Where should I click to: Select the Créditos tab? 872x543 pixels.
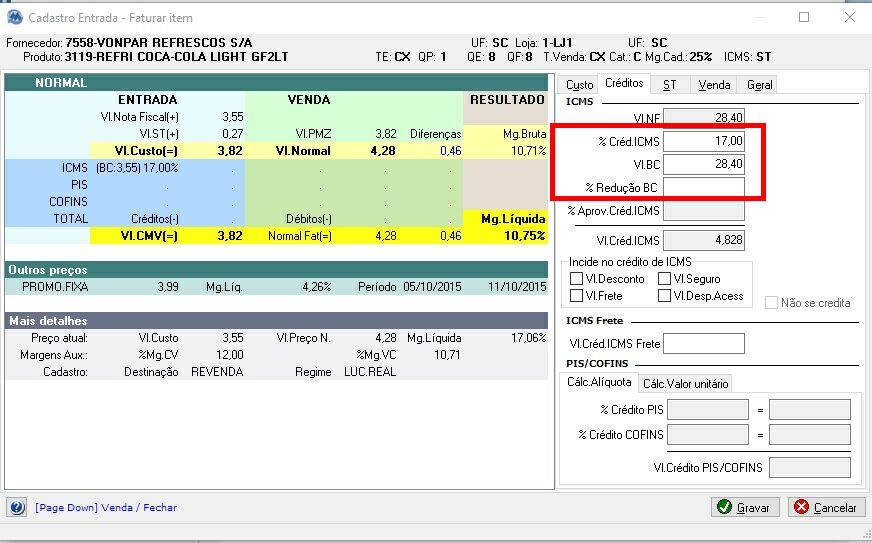coord(624,83)
